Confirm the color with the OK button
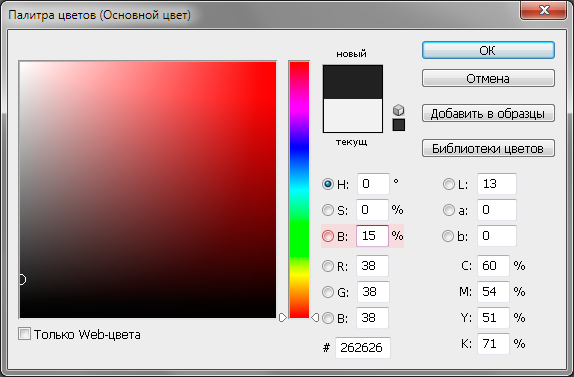Screen dimensions: 574x377 pos(488,50)
